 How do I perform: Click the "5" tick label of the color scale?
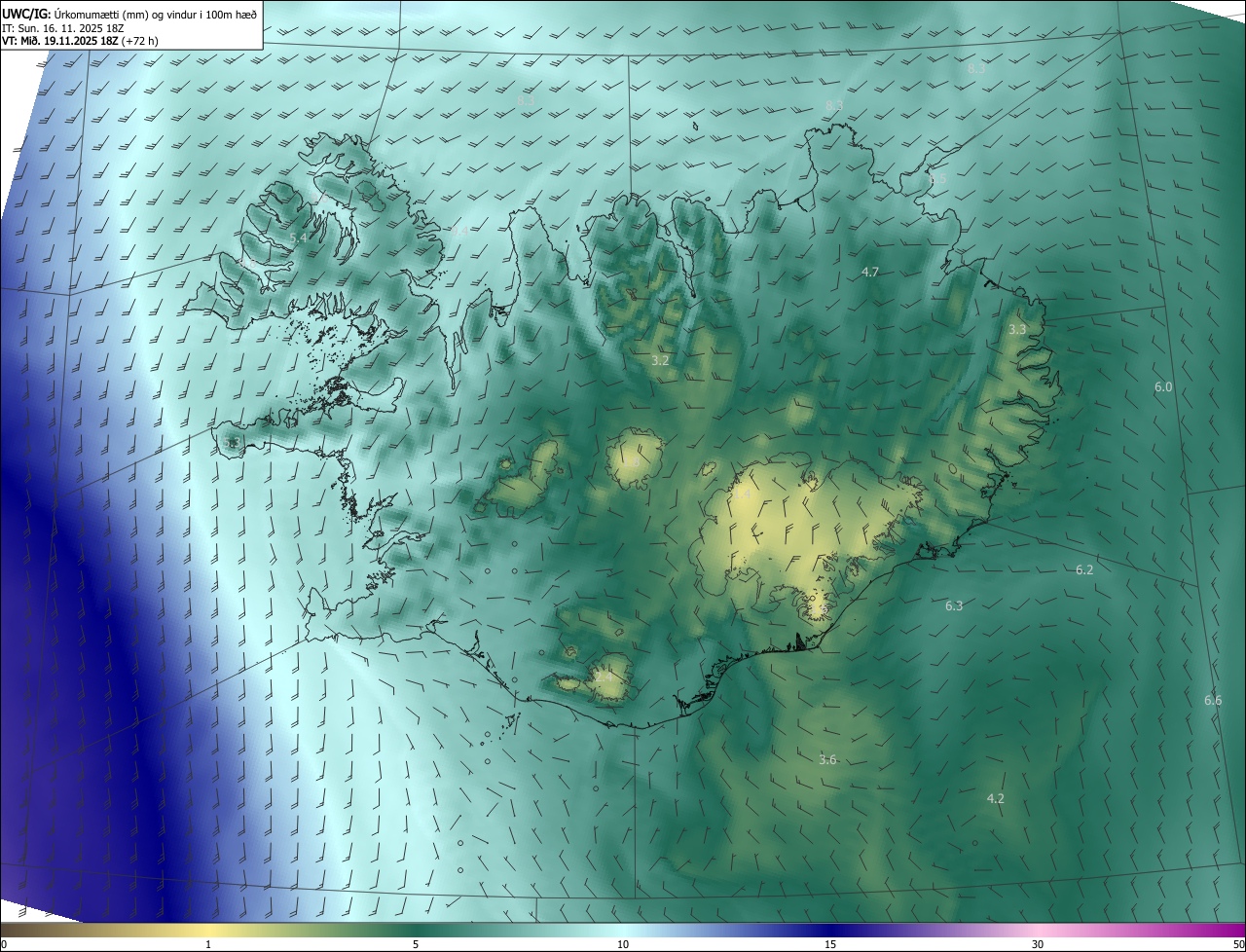tap(416, 944)
